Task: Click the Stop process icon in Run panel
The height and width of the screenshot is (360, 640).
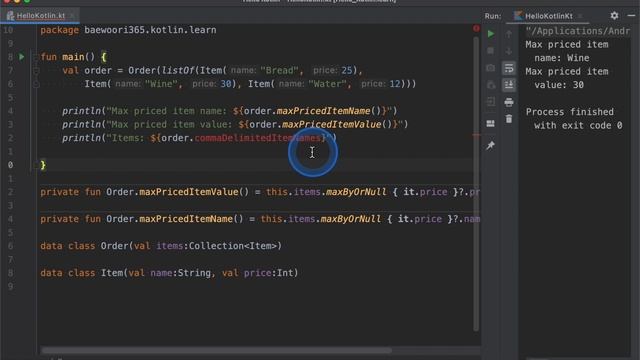Action: pyautogui.click(x=491, y=51)
